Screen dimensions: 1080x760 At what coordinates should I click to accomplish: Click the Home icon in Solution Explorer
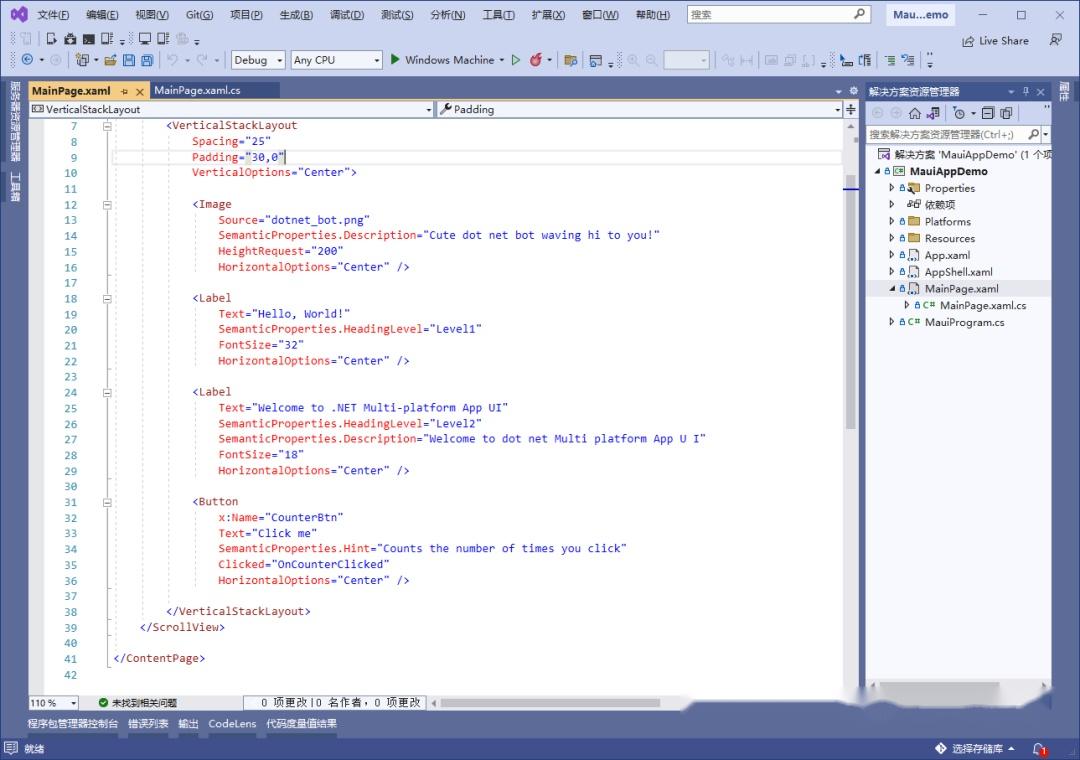pyautogui.click(x=915, y=114)
